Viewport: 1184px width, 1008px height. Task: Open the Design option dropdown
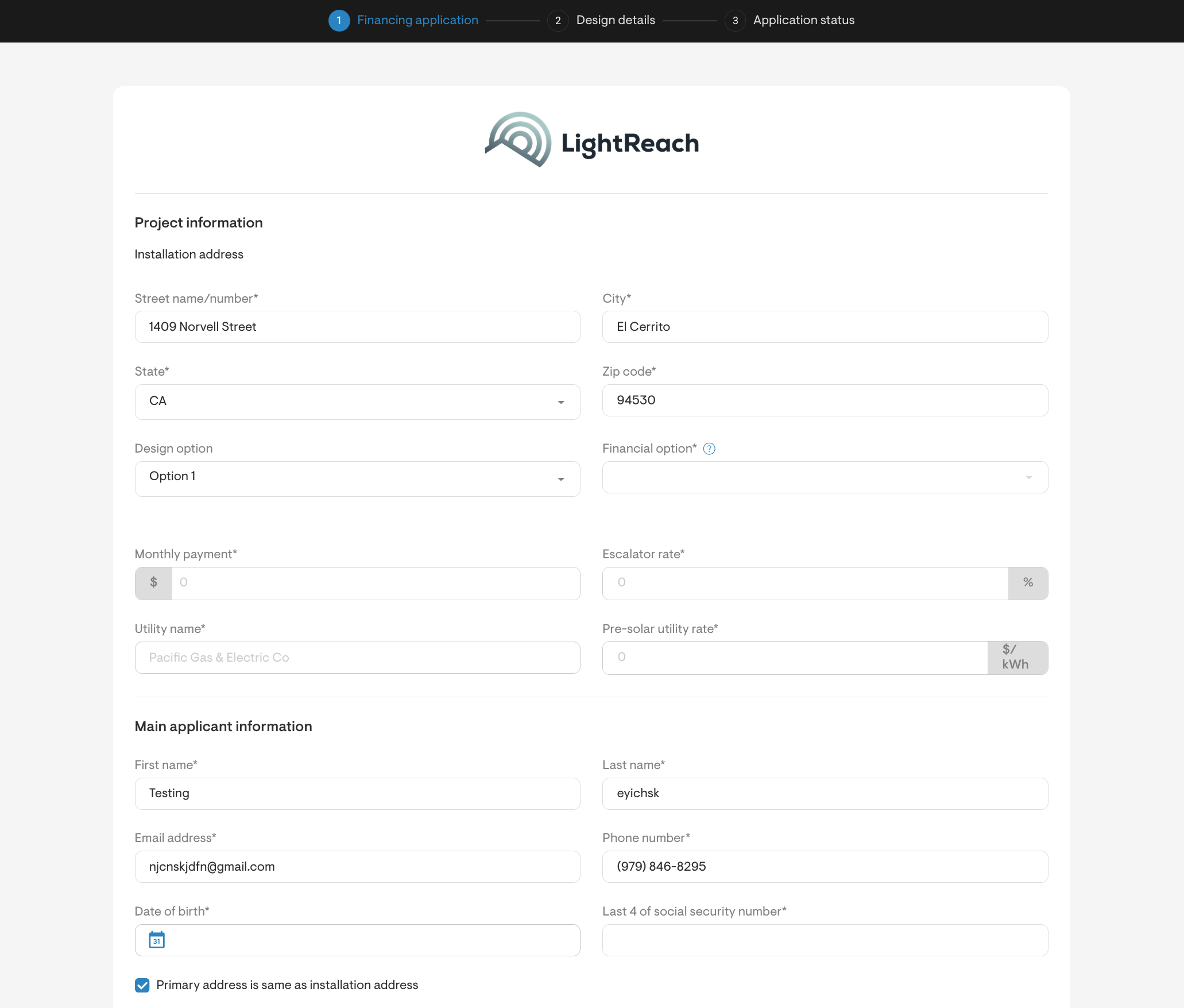pos(357,478)
